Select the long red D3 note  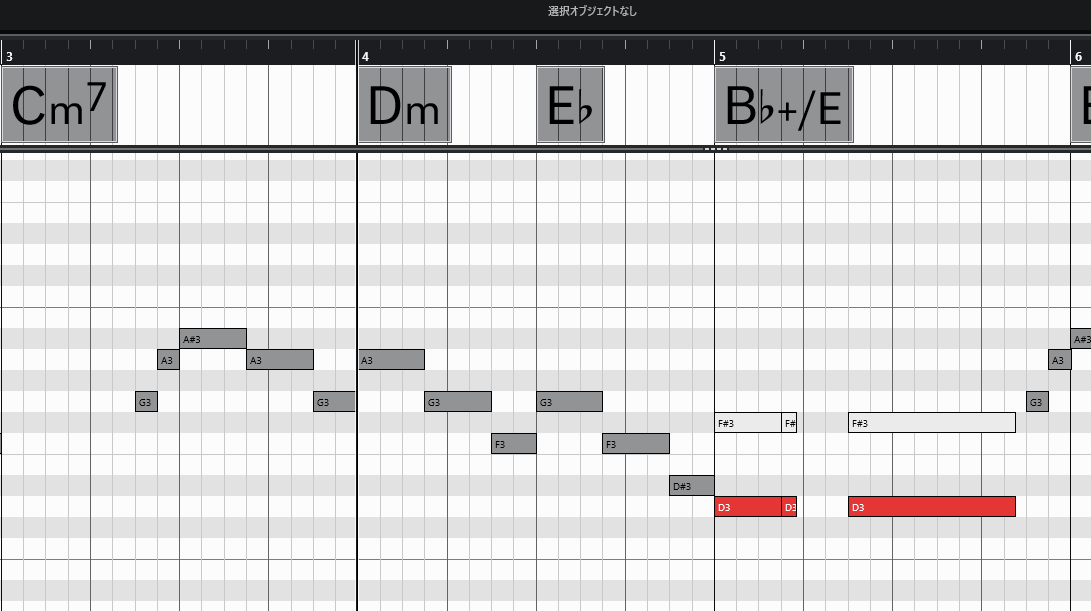click(931, 507)
